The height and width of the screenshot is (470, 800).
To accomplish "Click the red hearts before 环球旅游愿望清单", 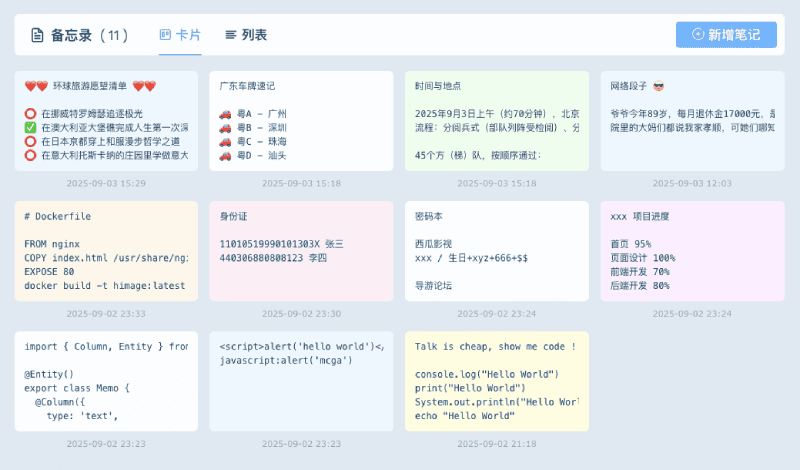I will pyautogui.click(x=35, y=86).
